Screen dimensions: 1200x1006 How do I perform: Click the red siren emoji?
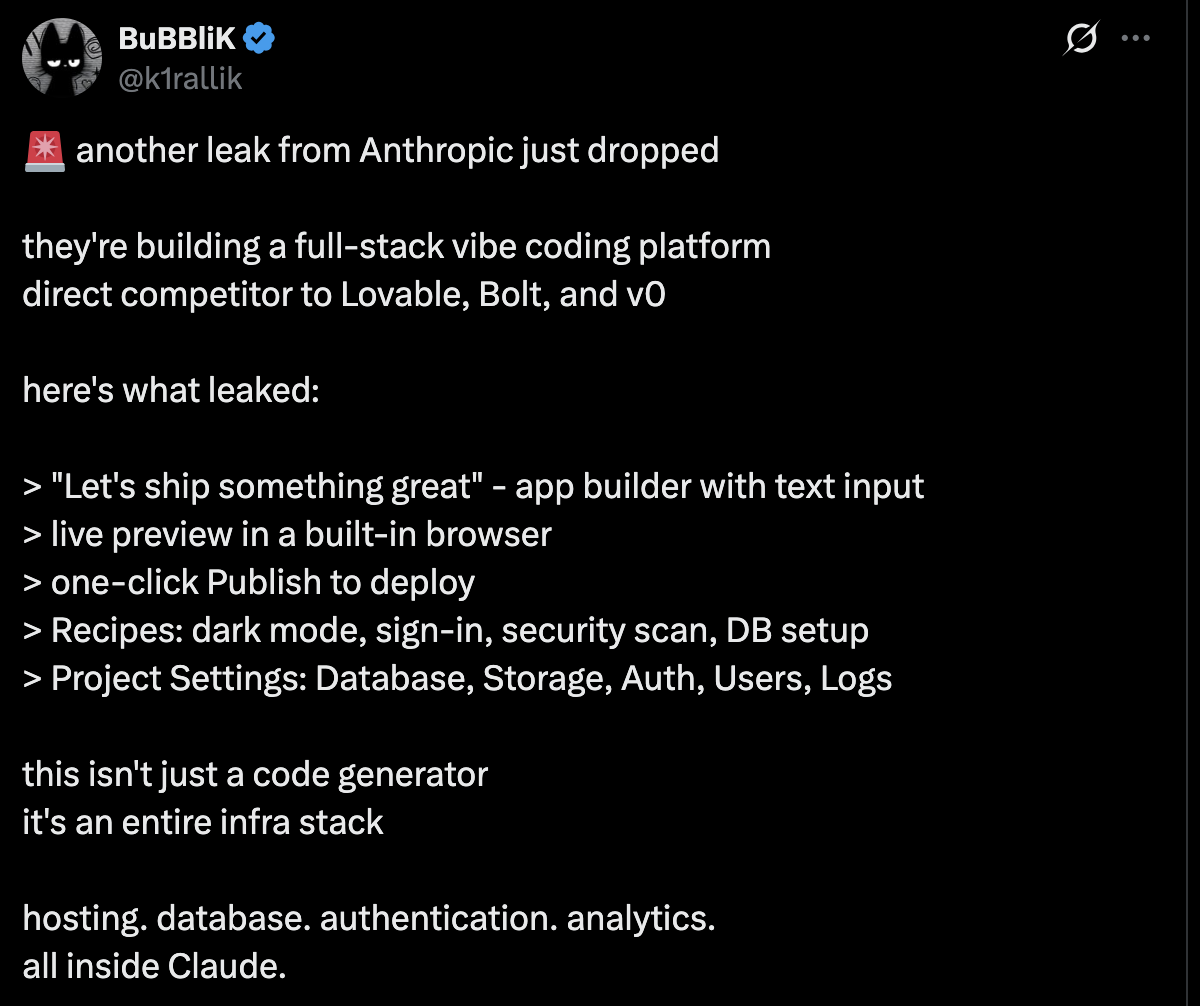[43, 150]
